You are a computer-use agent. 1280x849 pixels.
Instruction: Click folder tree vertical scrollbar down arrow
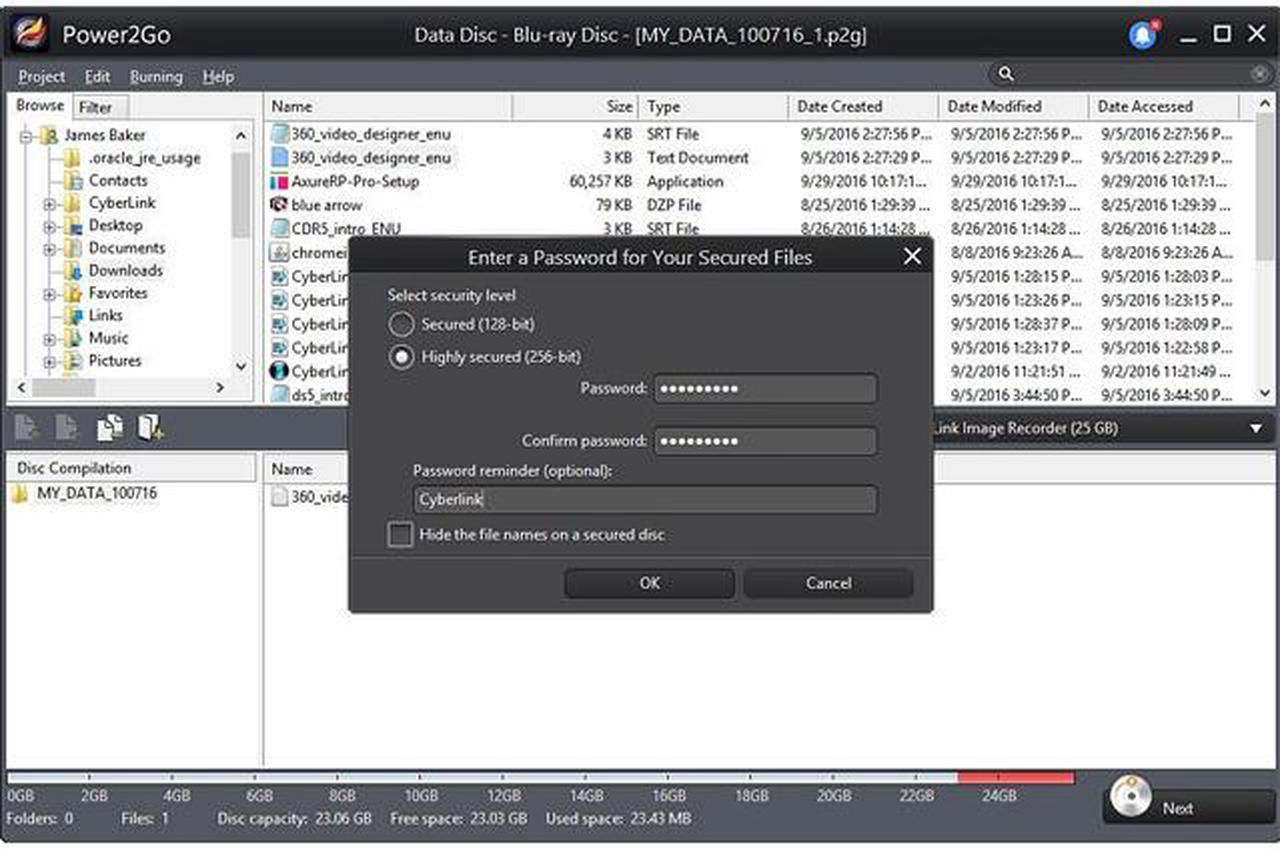pyautogui.click(x=241, y=367)
